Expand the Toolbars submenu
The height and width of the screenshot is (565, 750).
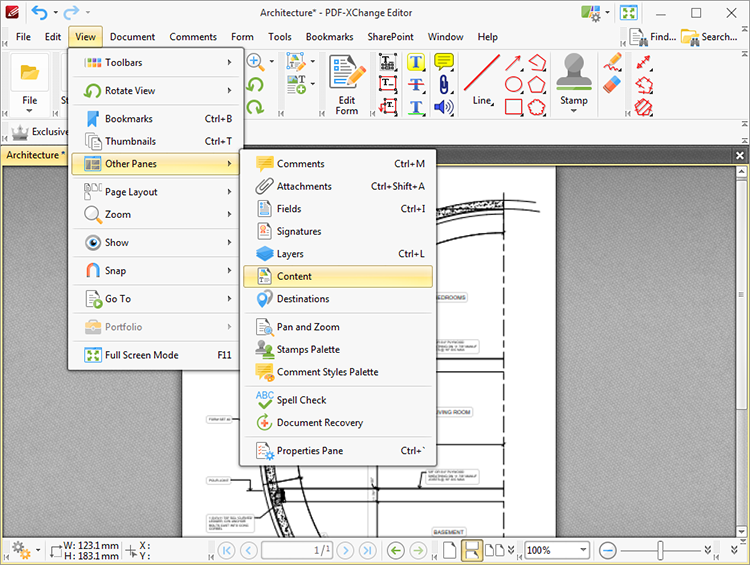point(155,62)
